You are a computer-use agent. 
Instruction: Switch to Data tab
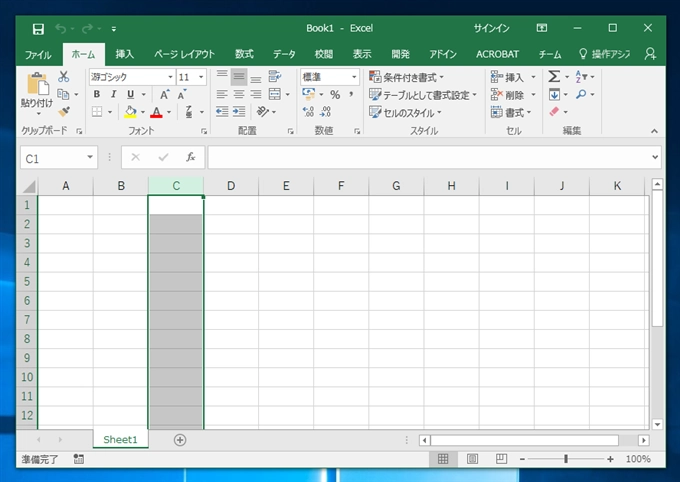click(x=284, y=55)
